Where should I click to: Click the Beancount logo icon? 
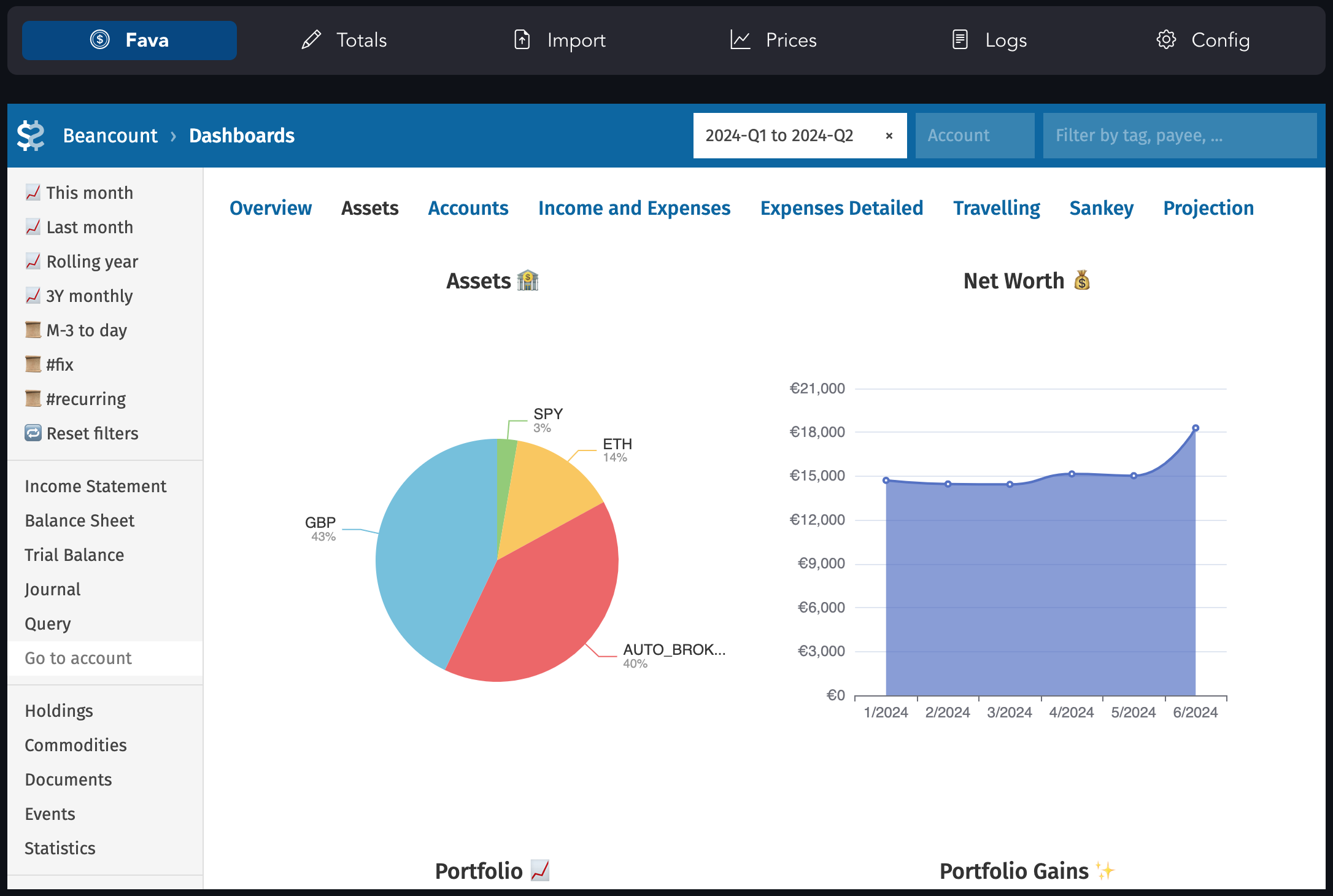(x=31, y=136)
